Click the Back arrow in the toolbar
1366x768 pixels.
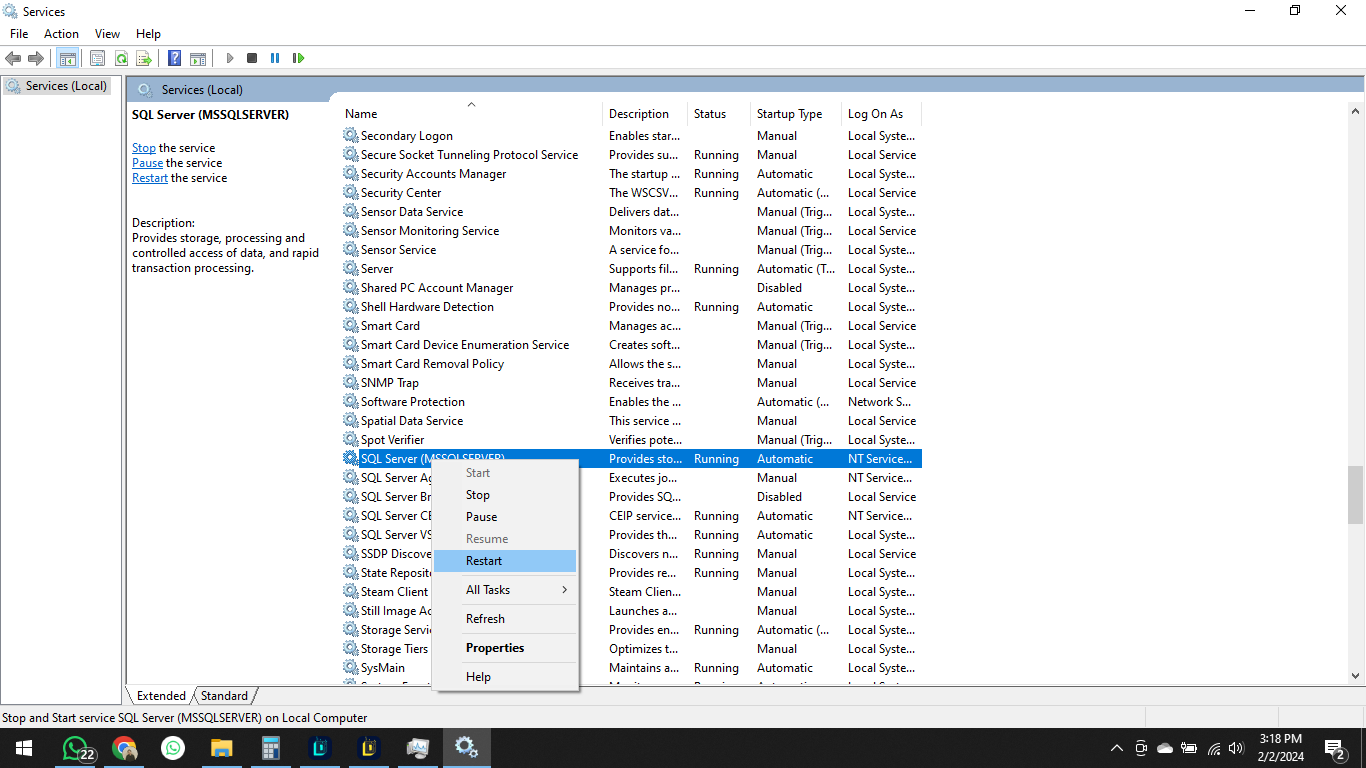coord(13,58)
